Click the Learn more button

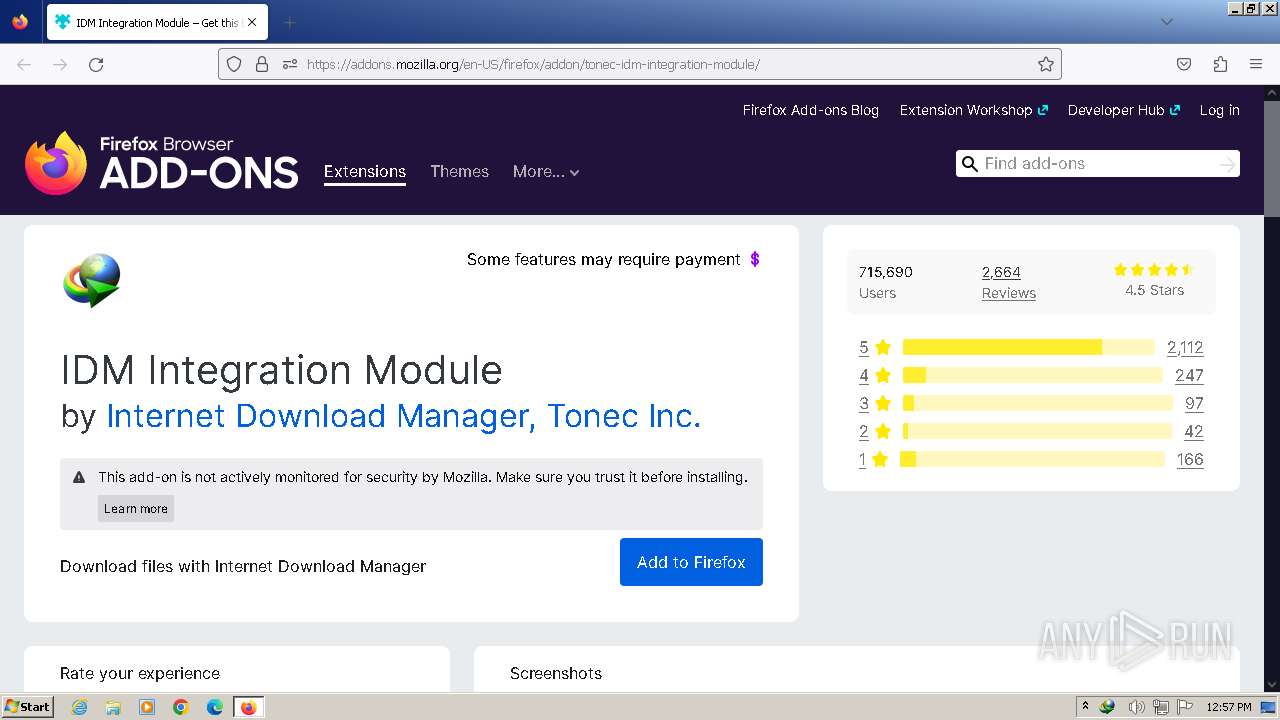pyautogui.click(x=136, y=508)
